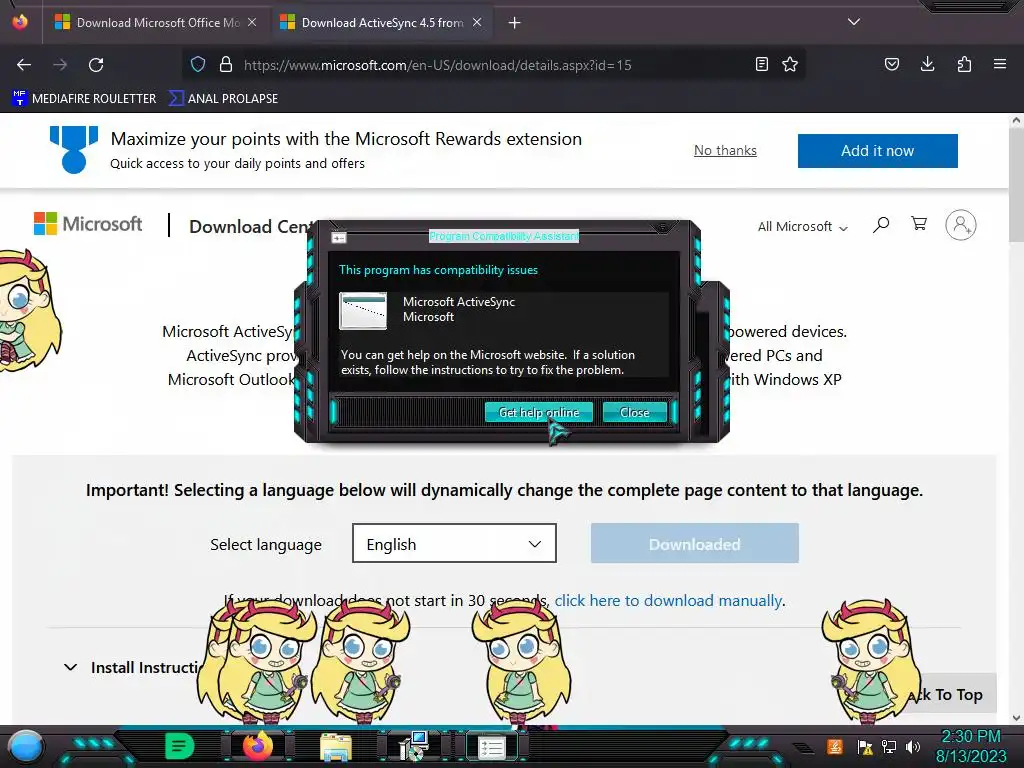Click Add it now button
Image resolution: width=1024 pixels, height=768 pixels.
pyautogui.click(x=878, y=151)
